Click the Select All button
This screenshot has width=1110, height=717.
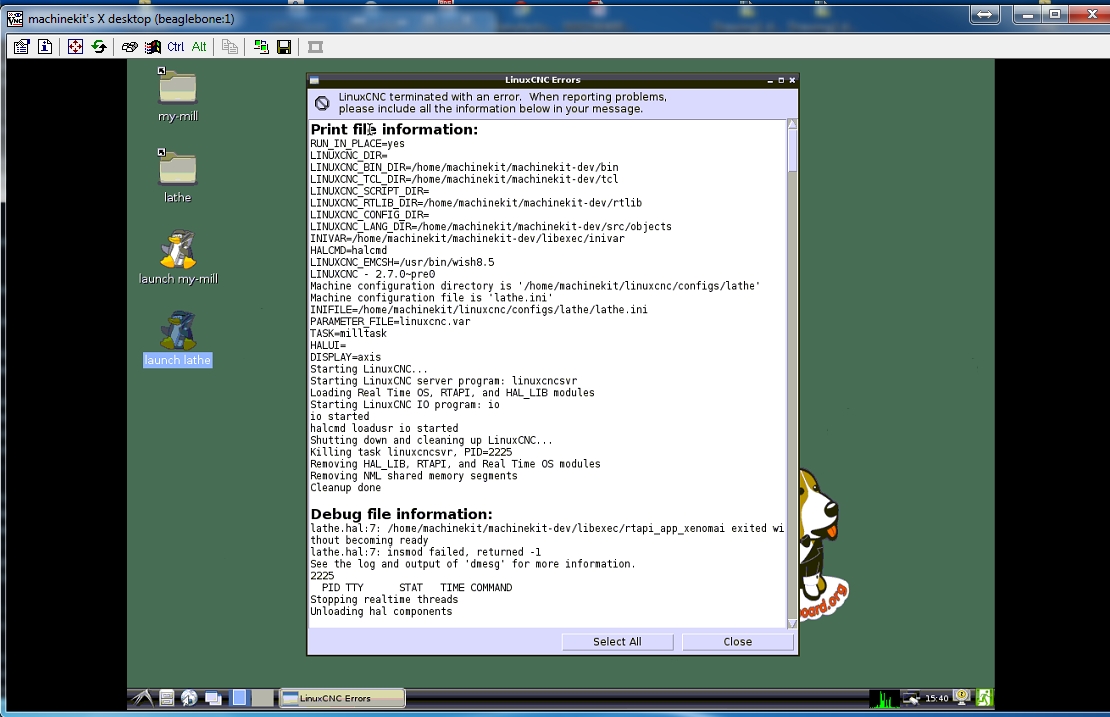tap(617, 641)
